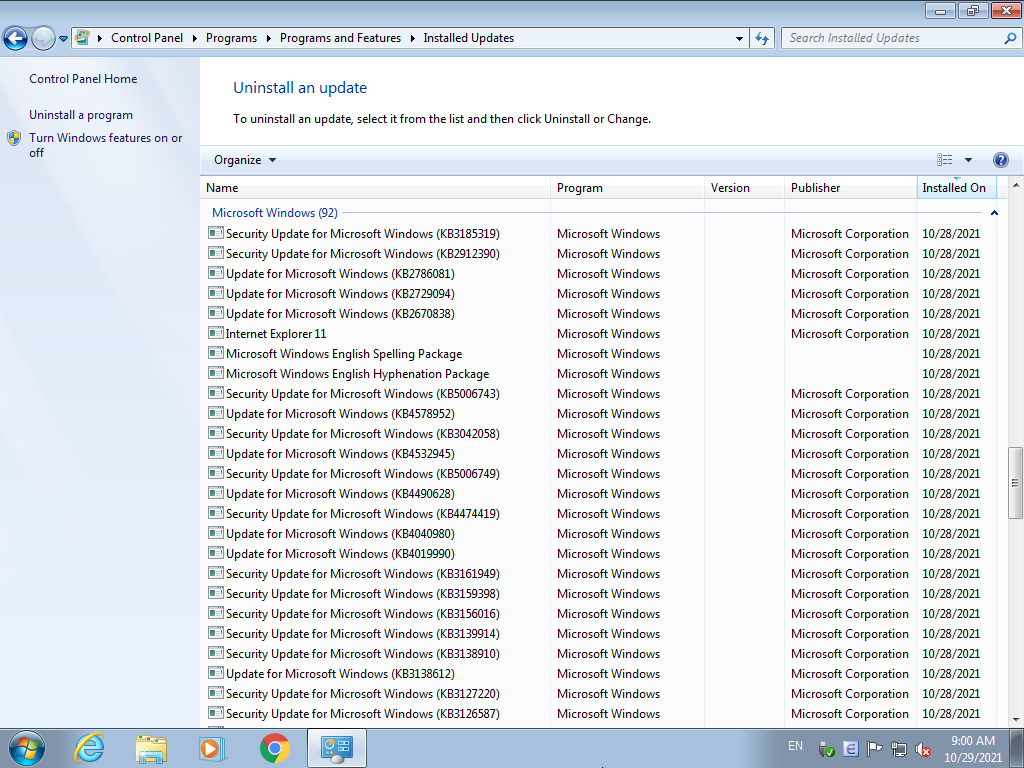Click Programs and Features in breadcrumb
The height and width of the screenshot is (768, 1024).
click(340, 38)
